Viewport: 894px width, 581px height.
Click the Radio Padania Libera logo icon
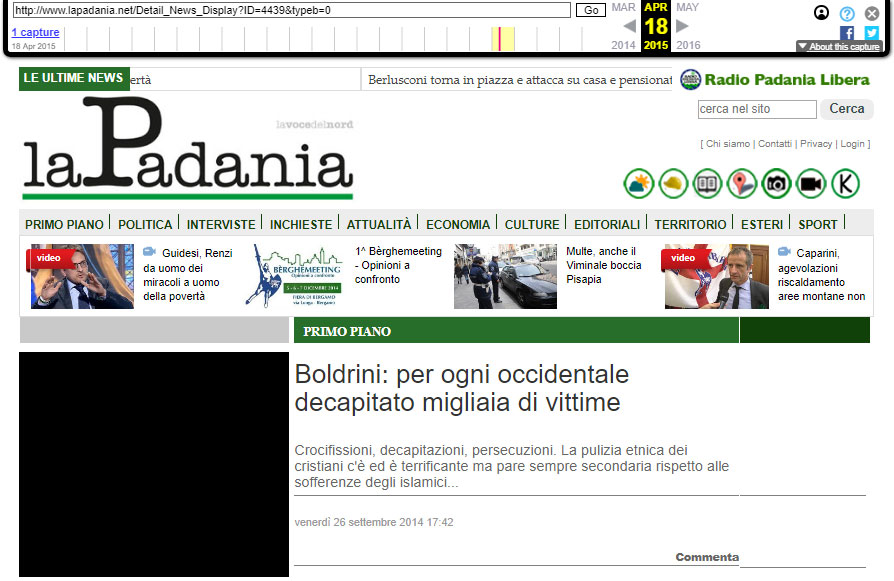(x=690, y=79)
